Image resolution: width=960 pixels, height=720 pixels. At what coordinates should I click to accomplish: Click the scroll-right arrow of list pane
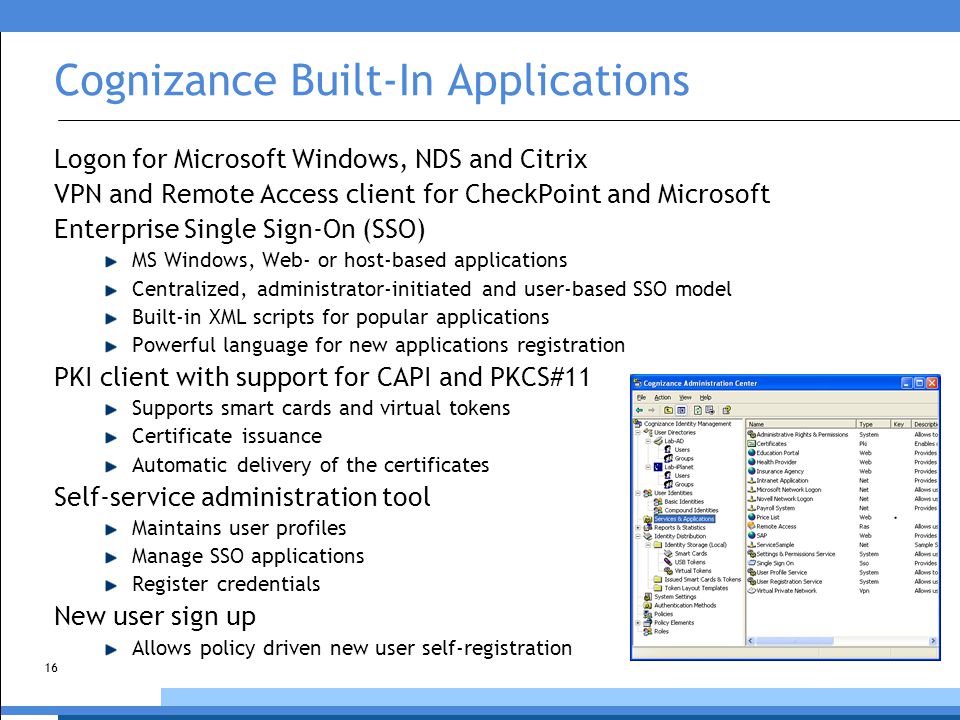[x=933, y=640]
